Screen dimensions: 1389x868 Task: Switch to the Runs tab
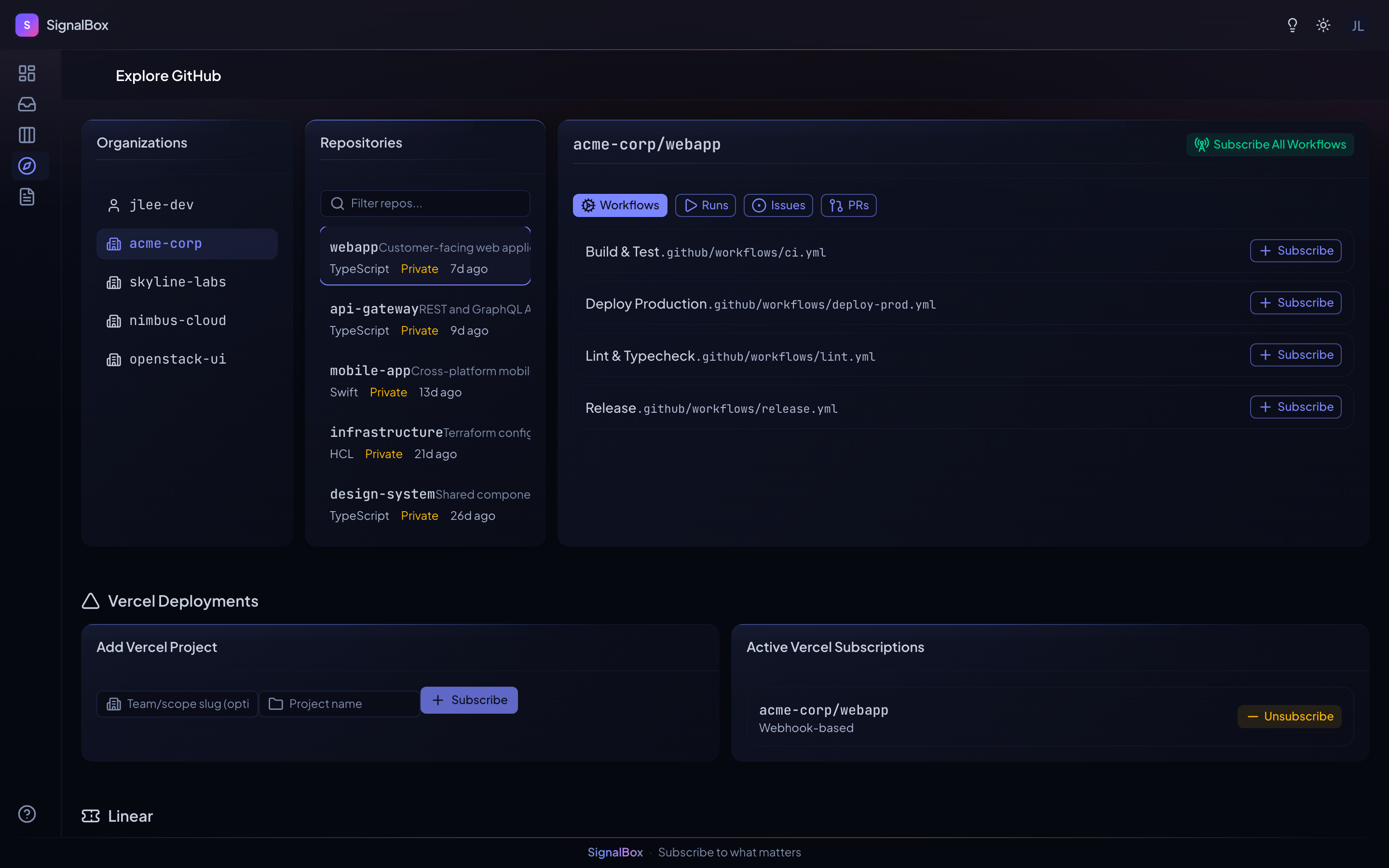tap(706, 205)
